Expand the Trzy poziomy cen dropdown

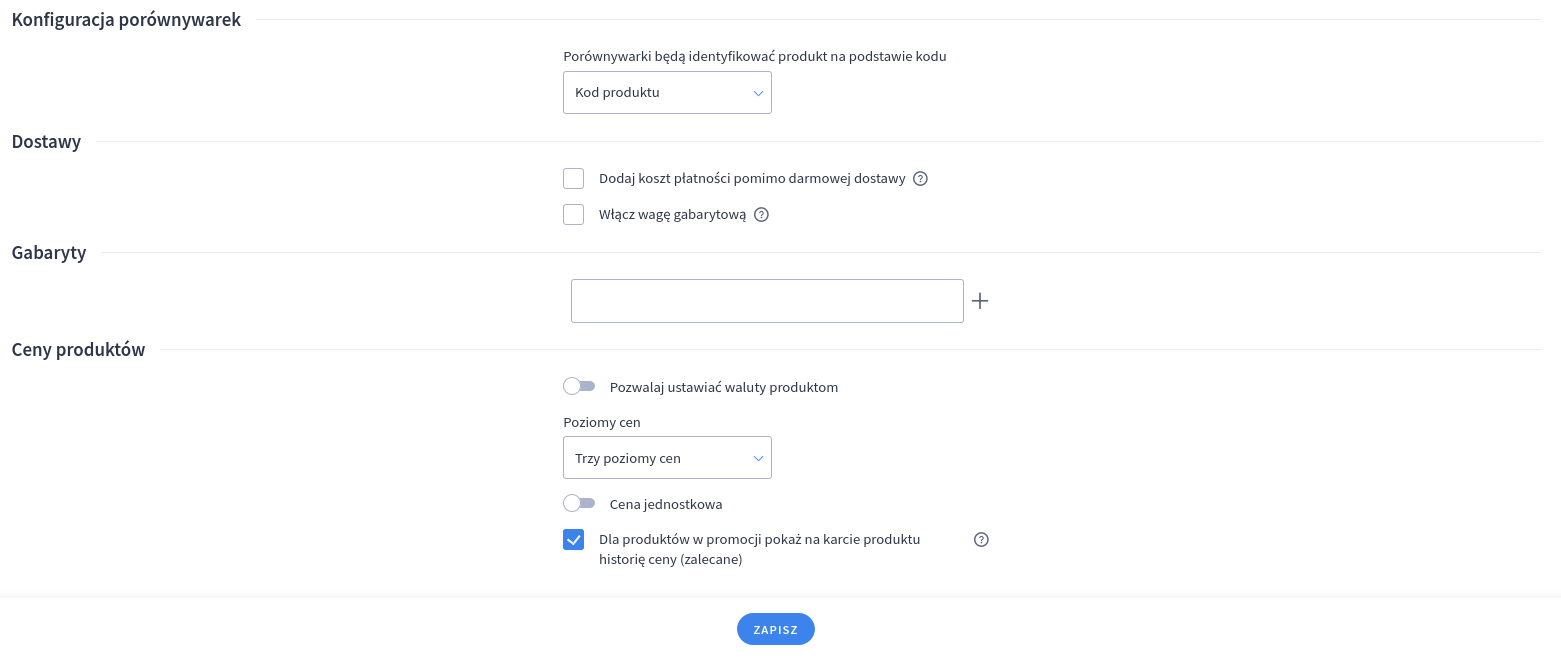tap(667, 458)
